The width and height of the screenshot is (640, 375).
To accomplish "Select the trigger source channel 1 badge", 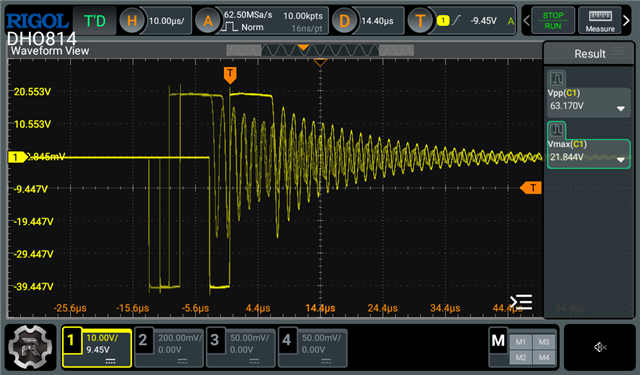I will [x=443, y=20].
